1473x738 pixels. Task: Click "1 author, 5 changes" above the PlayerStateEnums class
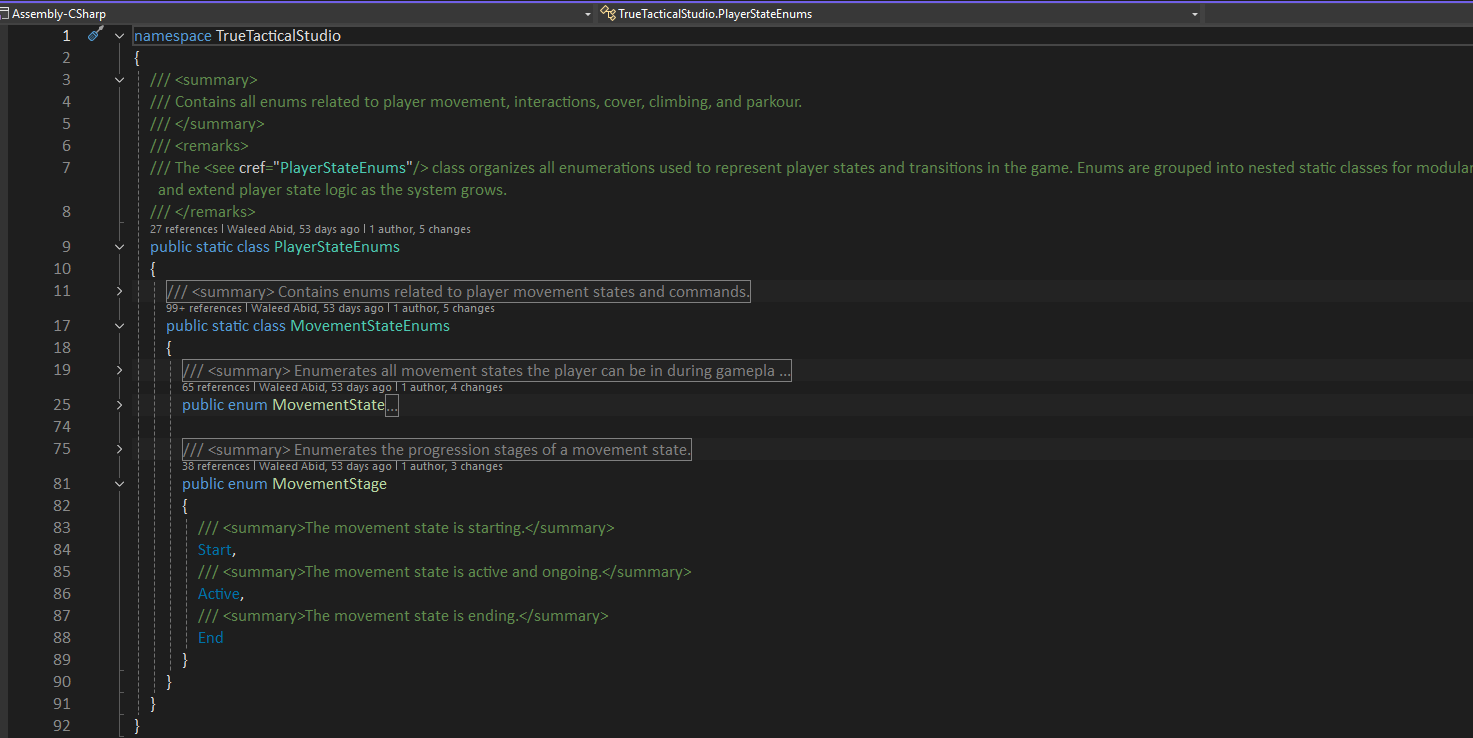(x=420, y=229)
